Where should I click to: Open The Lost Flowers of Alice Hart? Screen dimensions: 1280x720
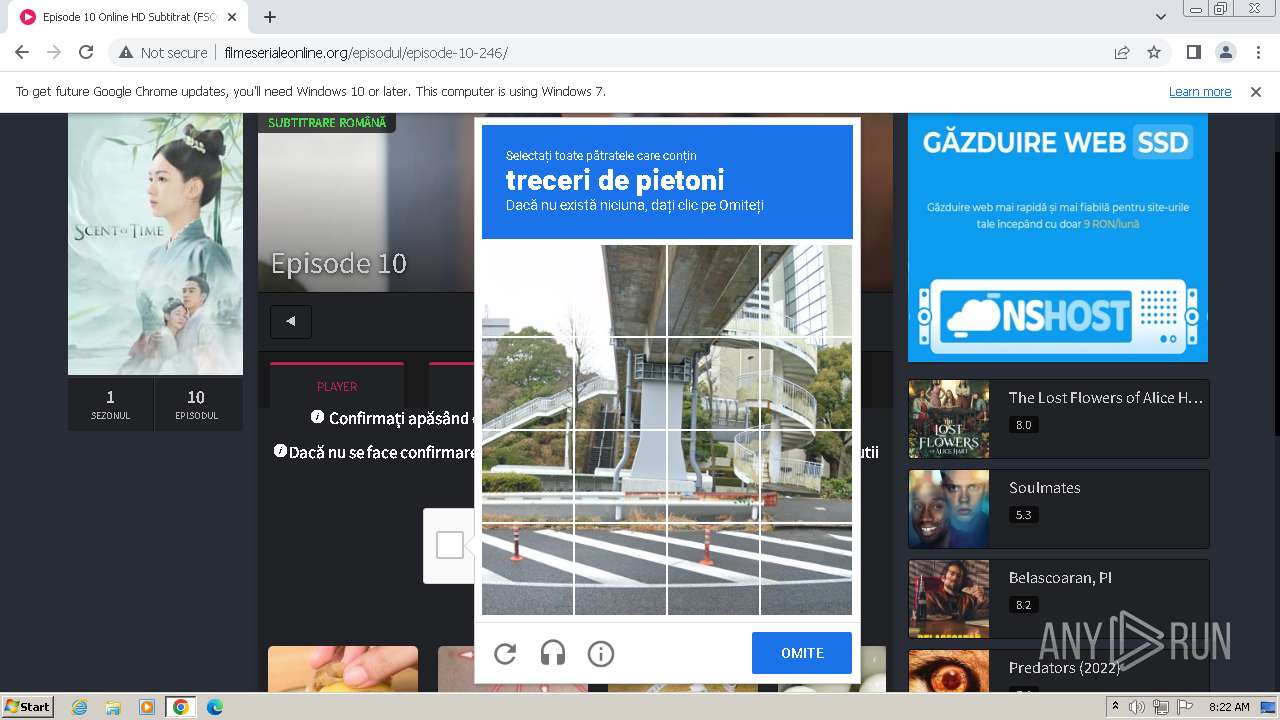[x=1105, y=397]
